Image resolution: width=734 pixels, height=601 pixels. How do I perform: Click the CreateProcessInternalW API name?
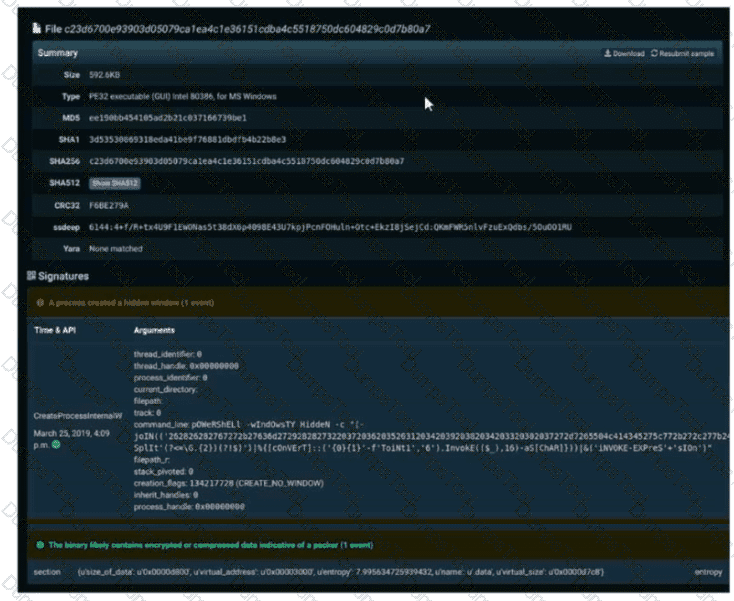pos(77,414)
